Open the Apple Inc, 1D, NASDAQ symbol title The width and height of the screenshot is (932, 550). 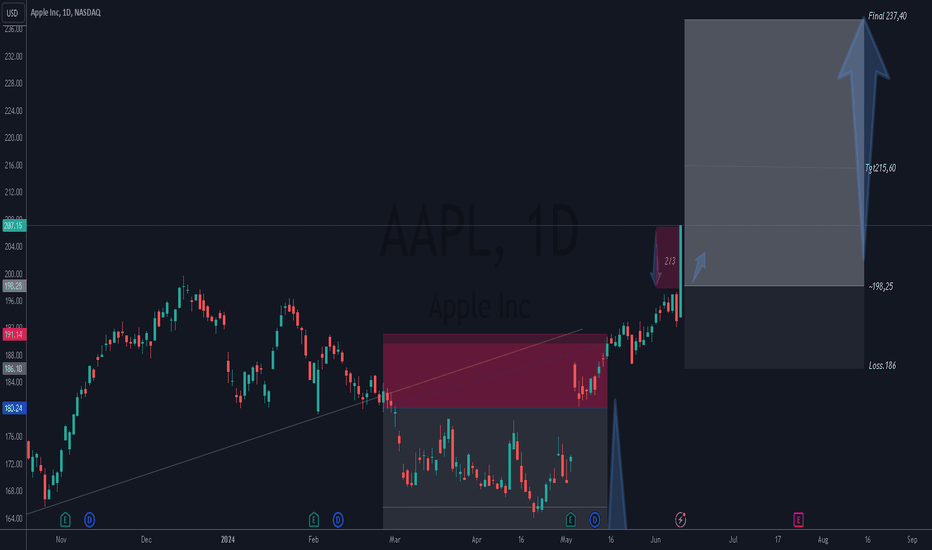tap(65, 12)
